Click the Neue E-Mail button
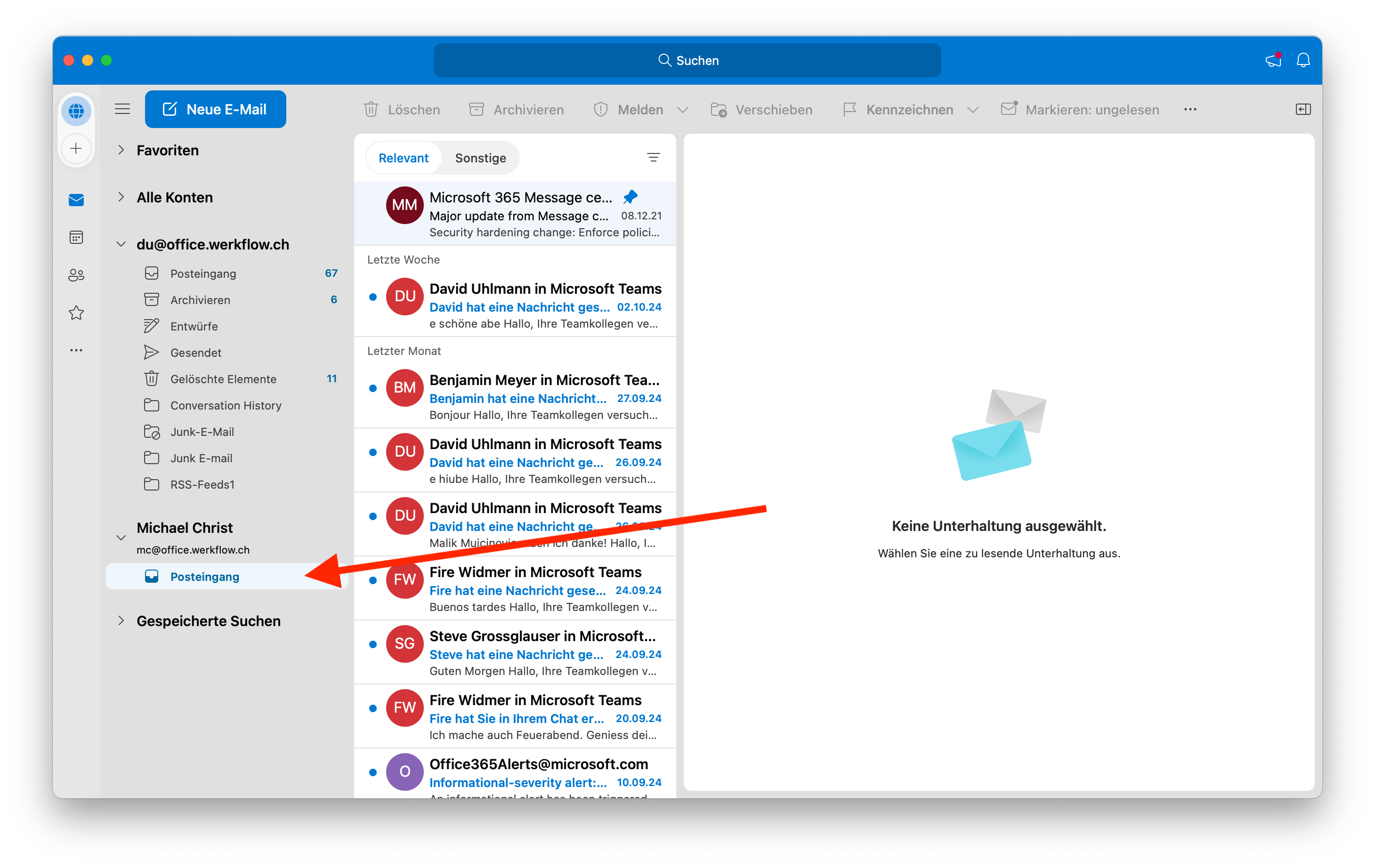The image size is (1375, 868). pyautogui.click(x=215, y=109)
